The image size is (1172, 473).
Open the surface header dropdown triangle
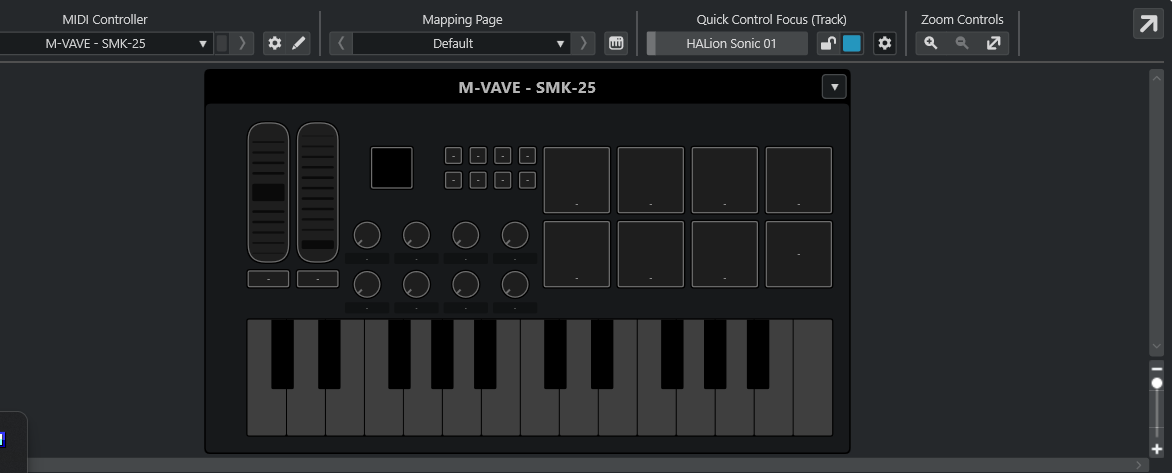point(834,87)
